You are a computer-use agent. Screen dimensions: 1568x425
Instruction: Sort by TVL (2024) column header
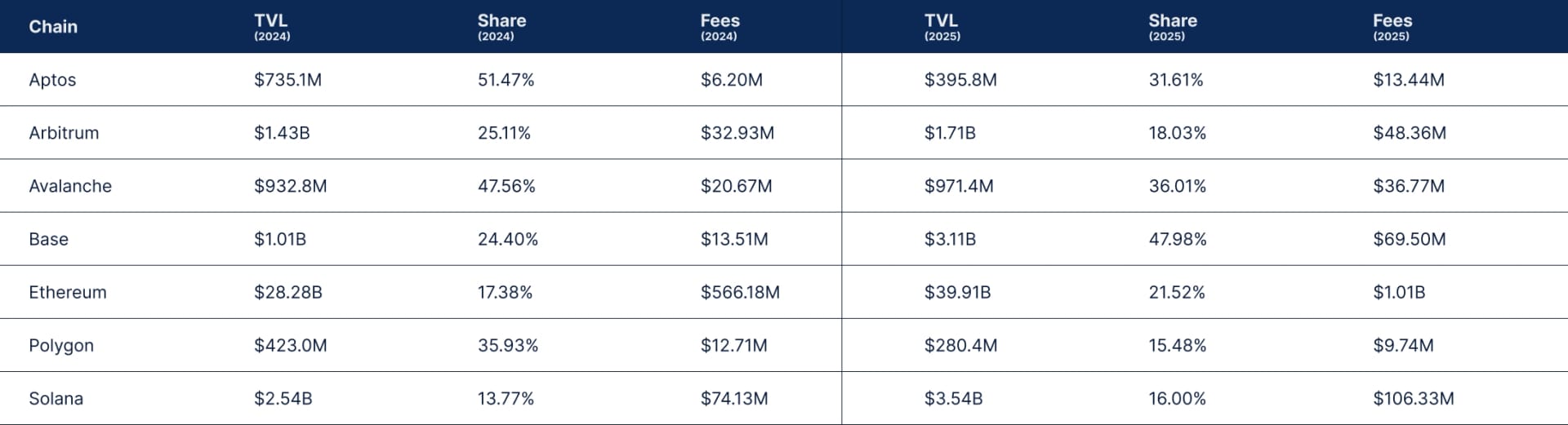click(271, 26)
